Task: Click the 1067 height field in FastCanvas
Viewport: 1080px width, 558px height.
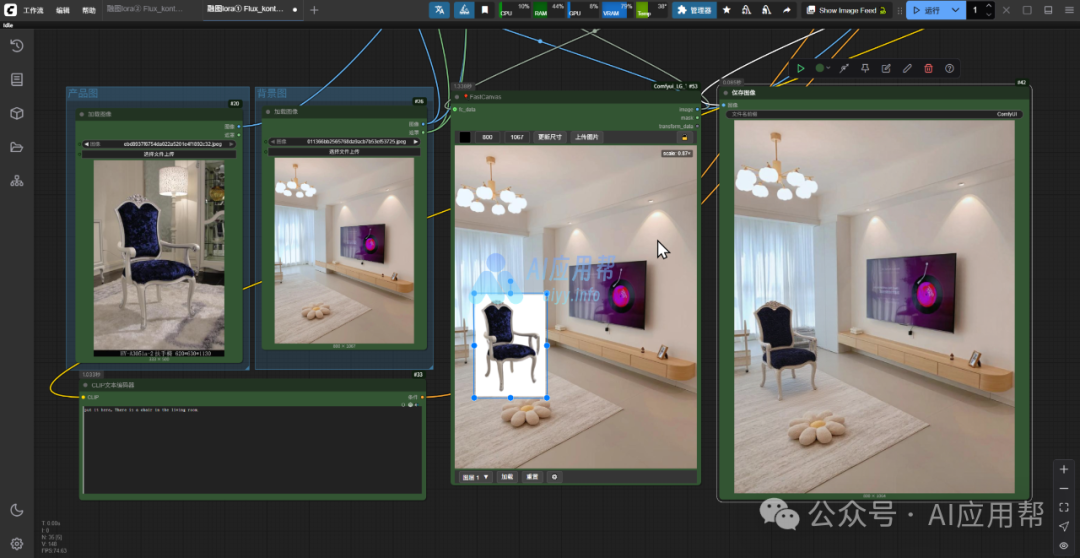Action: coord(517,137)
